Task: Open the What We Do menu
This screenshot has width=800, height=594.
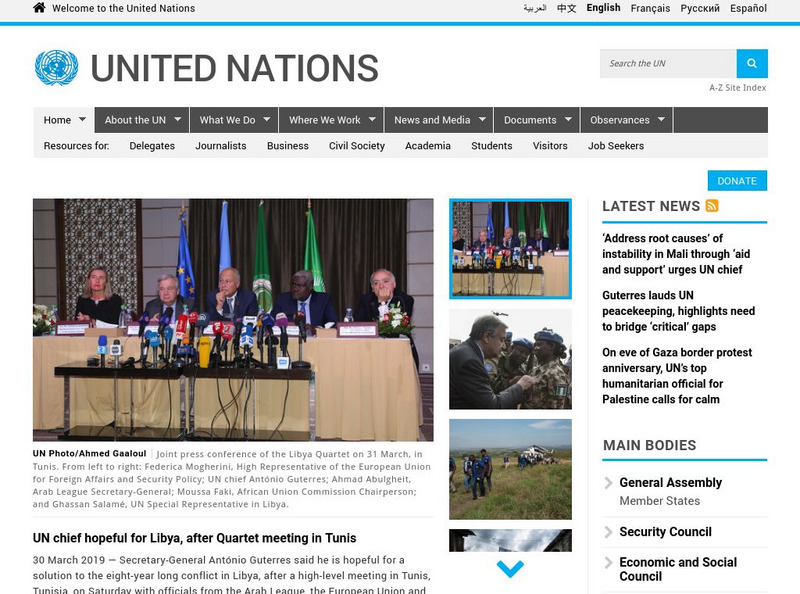Action: [x=227, y=120]
